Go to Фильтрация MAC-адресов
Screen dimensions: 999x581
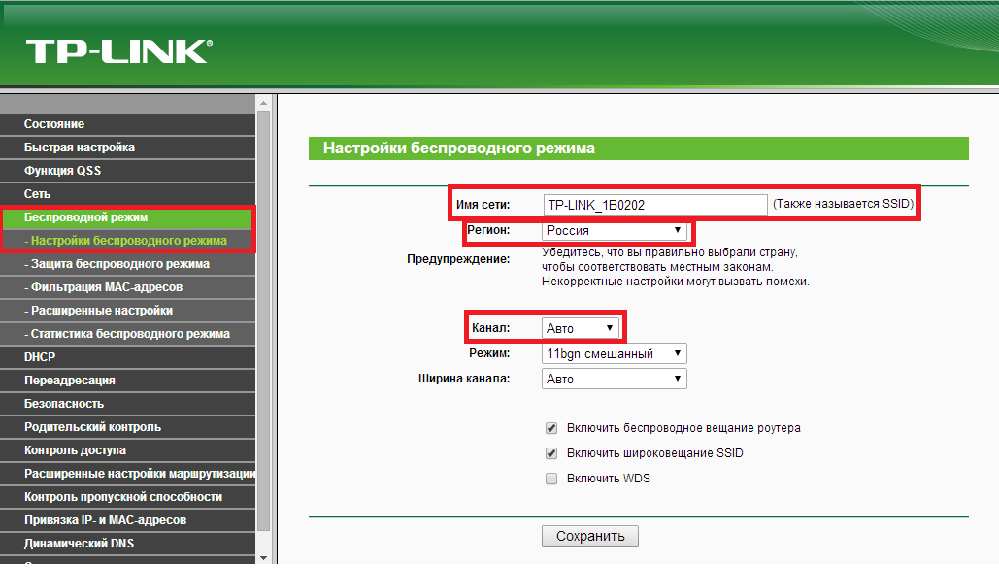click(x=127, y=287)
